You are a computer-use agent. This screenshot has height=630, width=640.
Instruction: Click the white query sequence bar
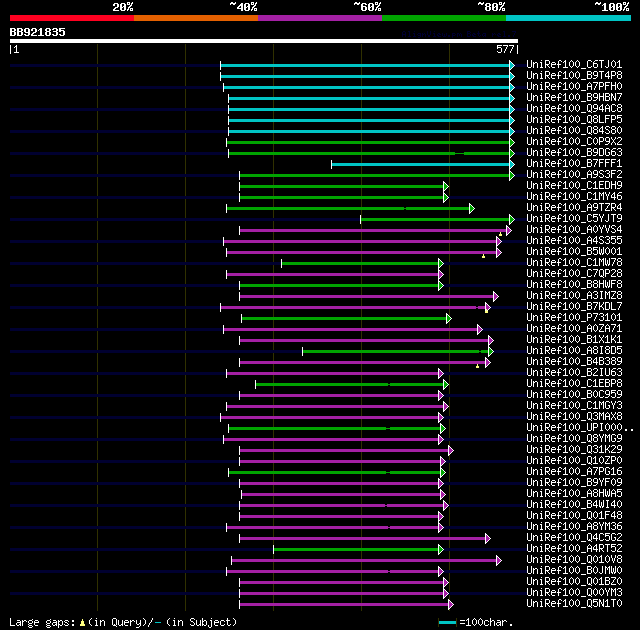[264, 41]
